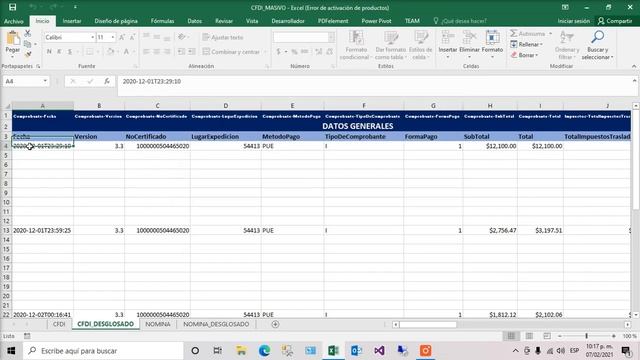
Task: Switch to the Datos ribbon tab
Action: pos(195,21)
